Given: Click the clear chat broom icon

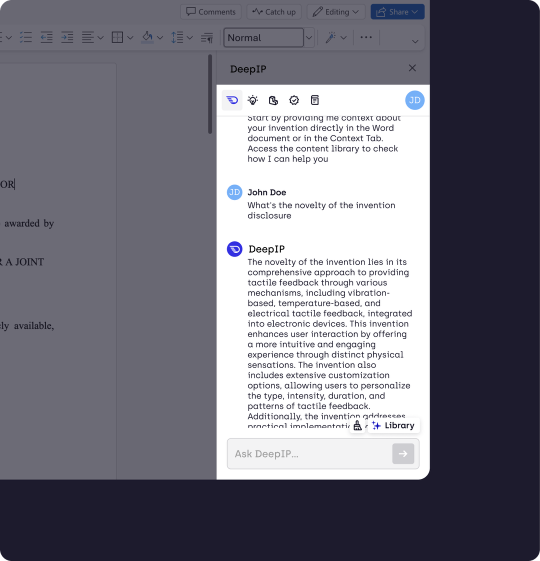Looking at the screenshot, I should click(x=357, y=425).
